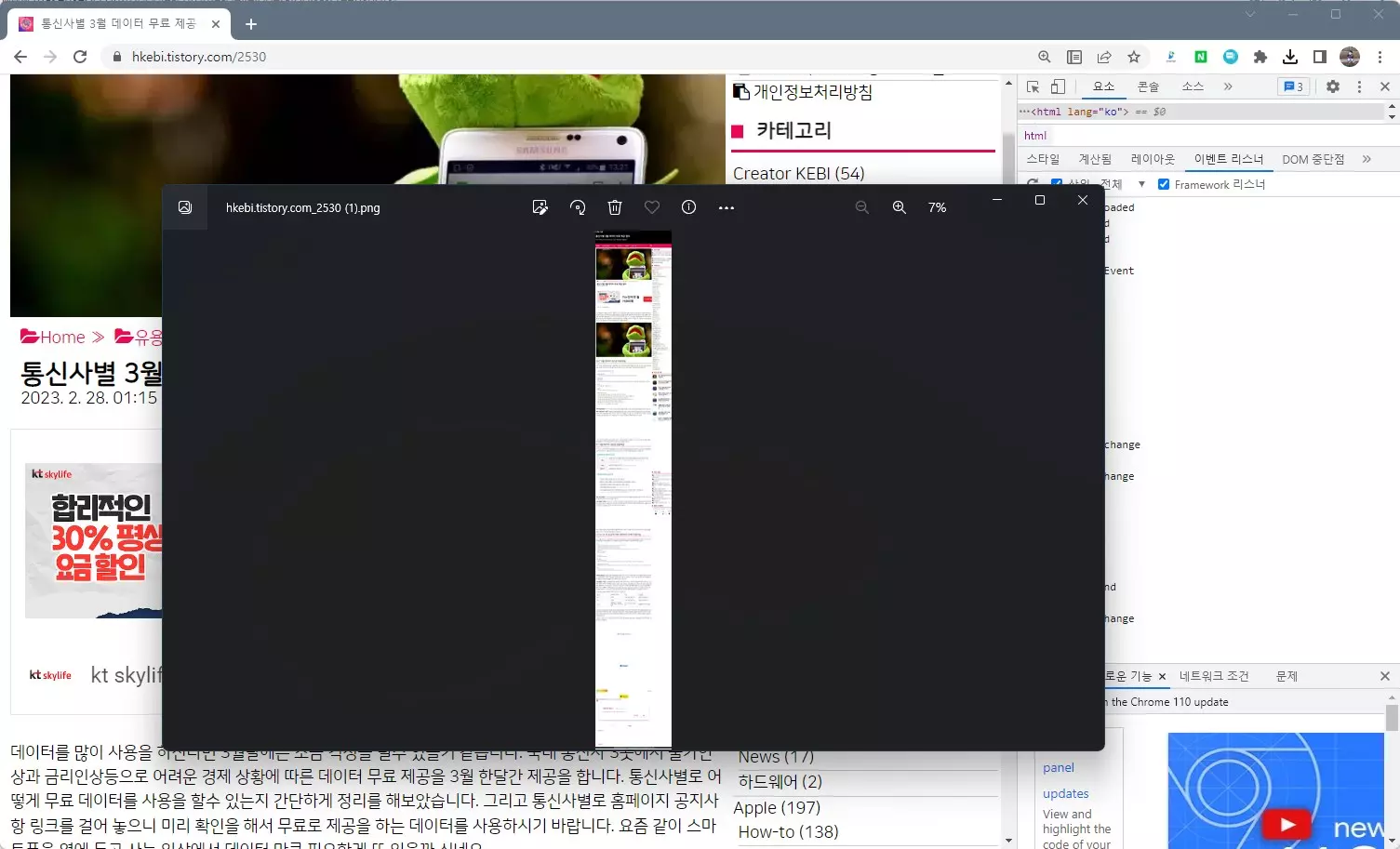Select the inspect element tool in DevTools
Image resolution: width=1400 pixels, height=849 pixels.
[x=1033, y=86]
